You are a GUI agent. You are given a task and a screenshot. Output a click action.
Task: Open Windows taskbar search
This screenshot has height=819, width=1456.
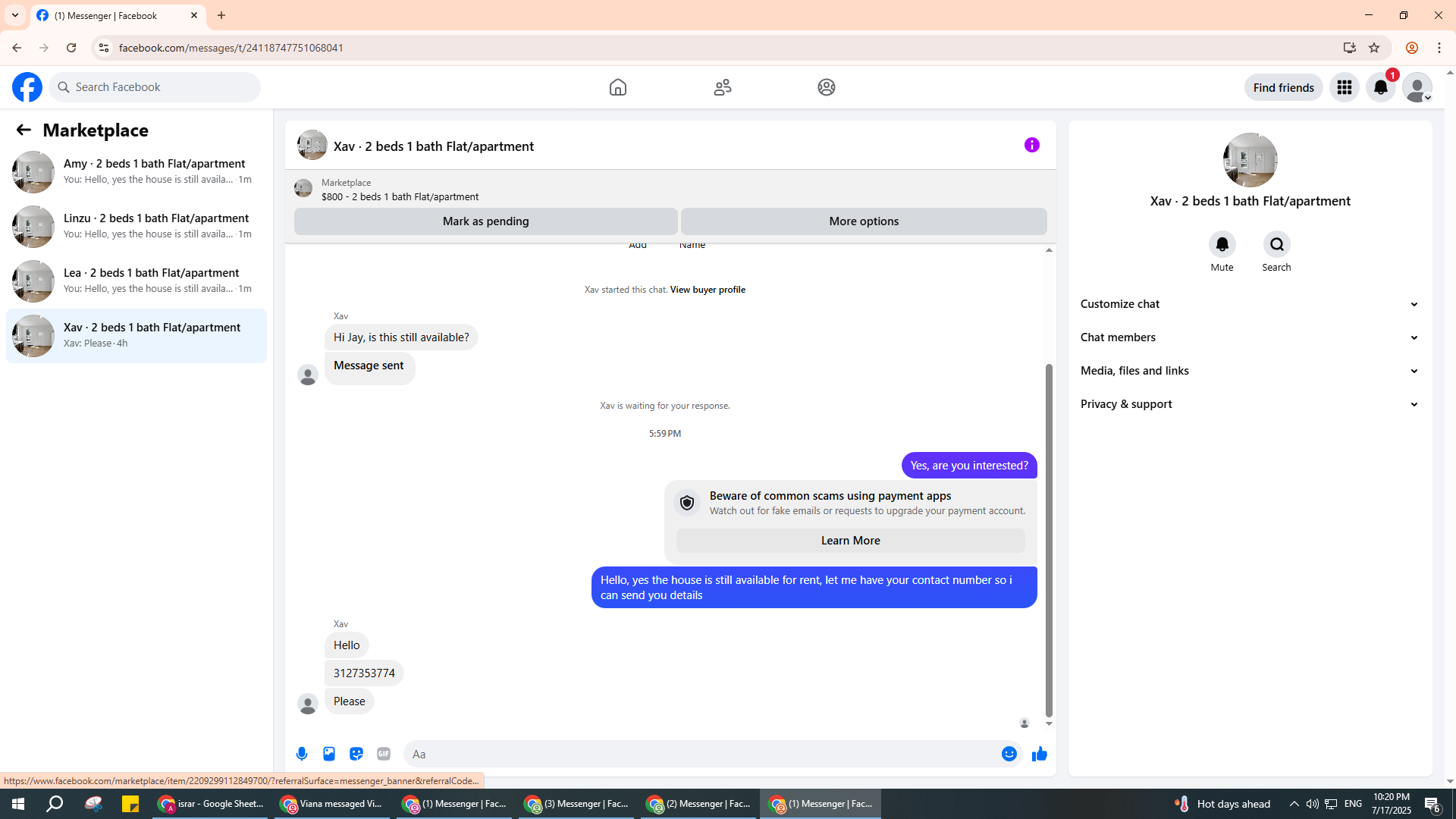[x=55, y=804]
